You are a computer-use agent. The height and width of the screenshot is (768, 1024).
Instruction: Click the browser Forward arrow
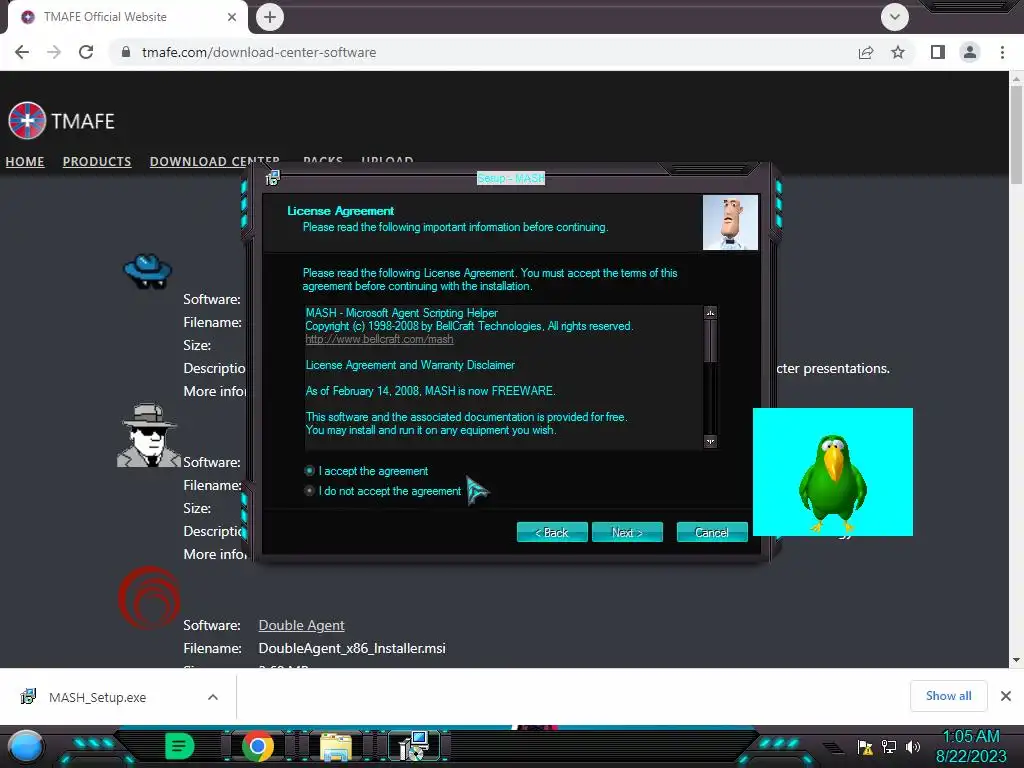click(54, 52)
